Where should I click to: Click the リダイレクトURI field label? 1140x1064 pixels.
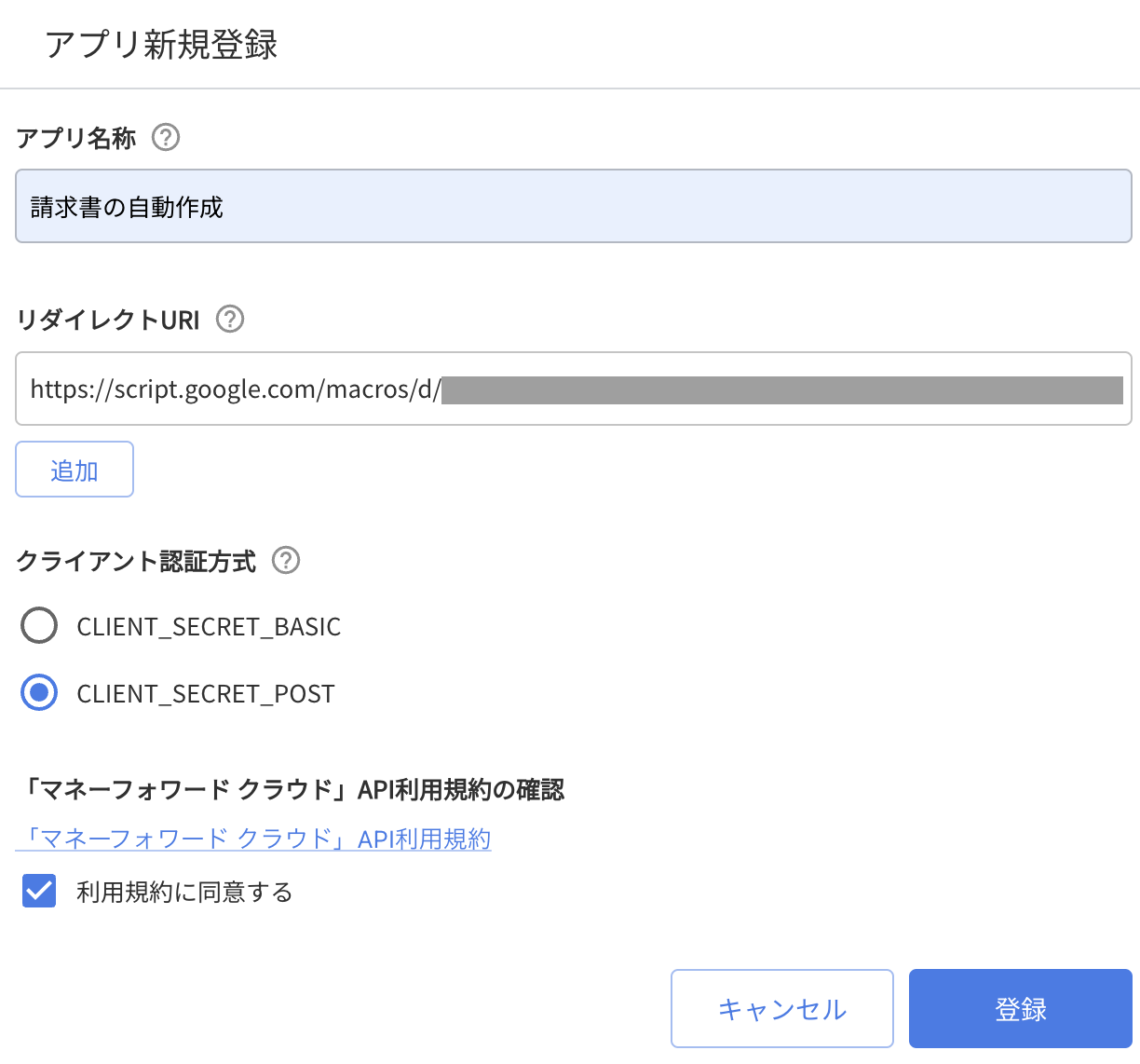(108, 321)
